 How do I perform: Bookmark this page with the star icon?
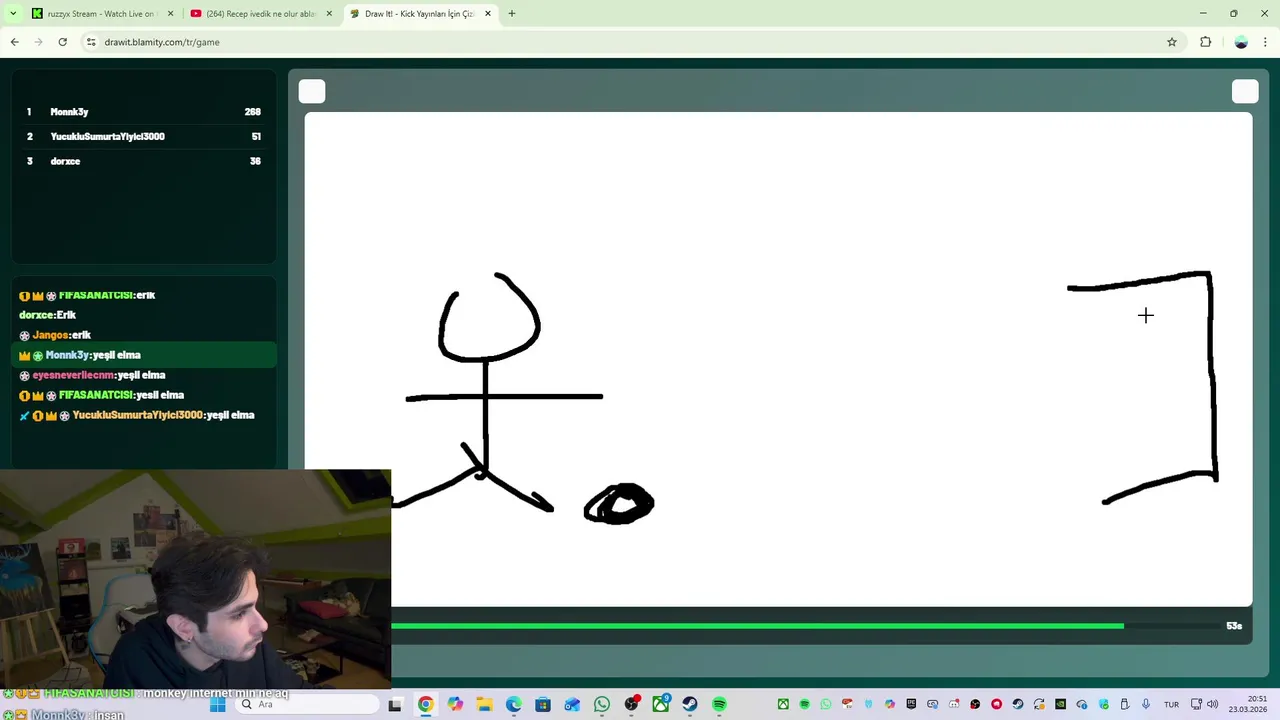(1172, 42)
